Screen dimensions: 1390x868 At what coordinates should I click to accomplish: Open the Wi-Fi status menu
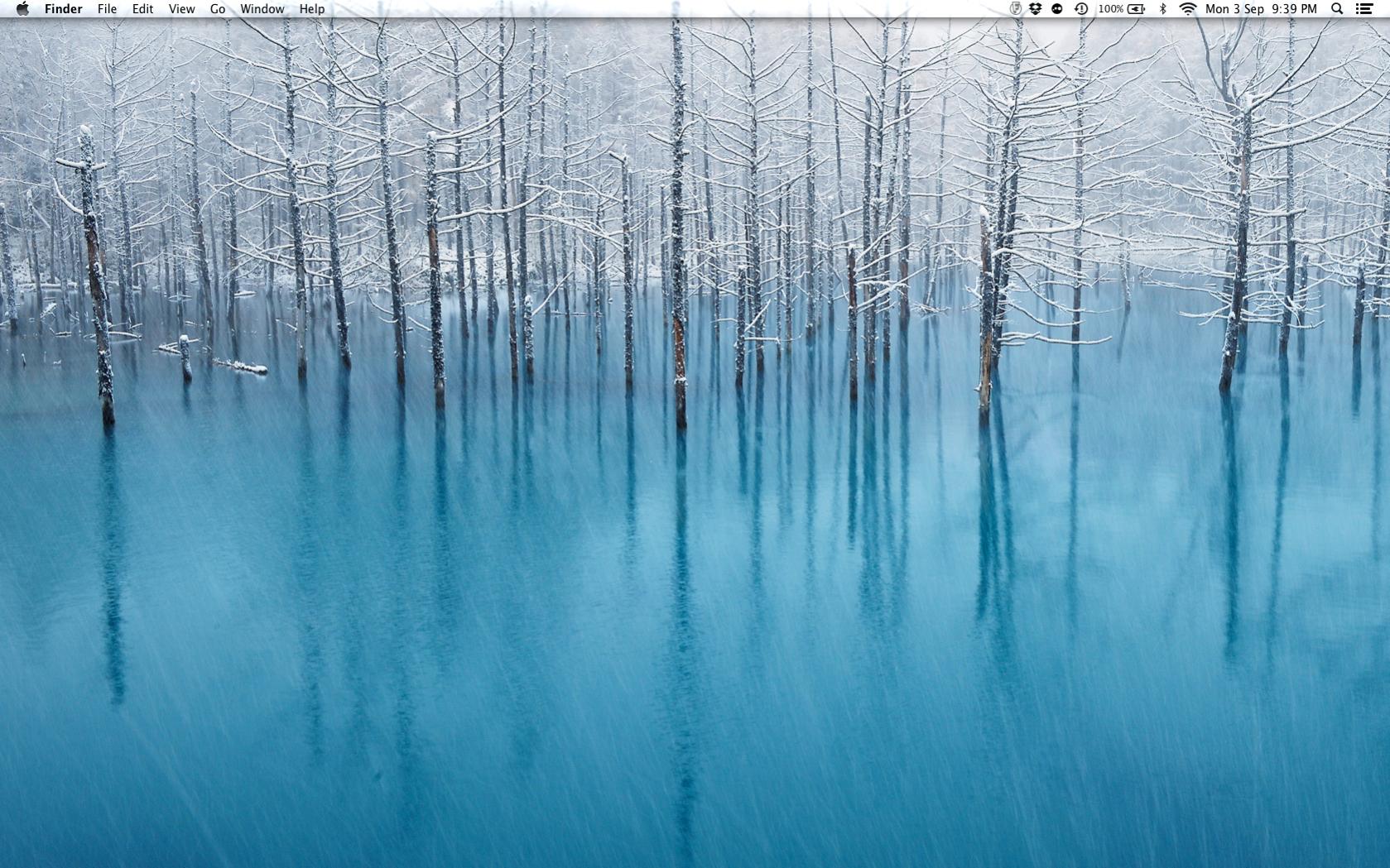pyautogui.click(x=1188, y=8)
